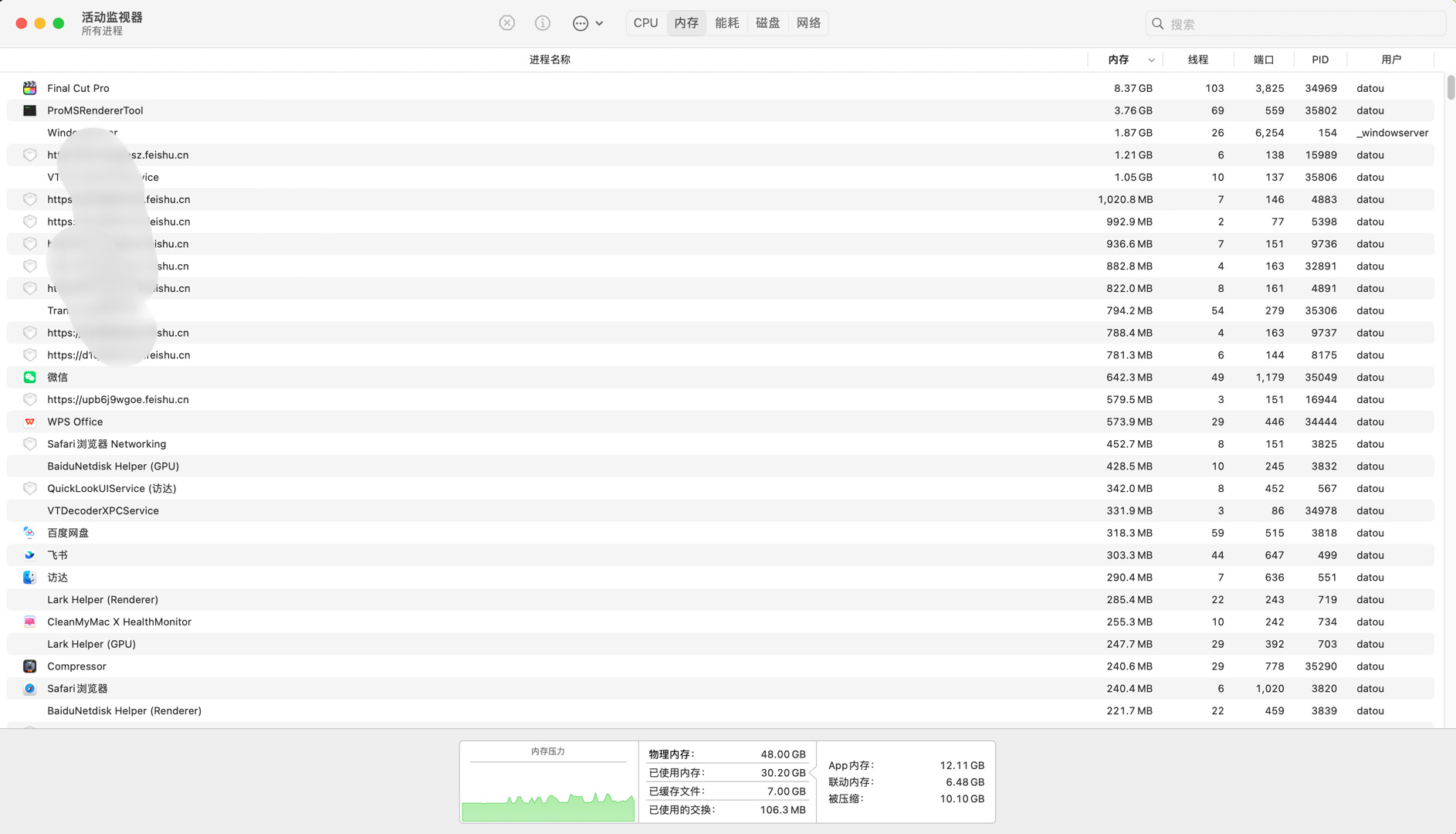Click the 已使用的交换 106.3 MB entry
The image size is (1456, 834).
pos(726,810)
